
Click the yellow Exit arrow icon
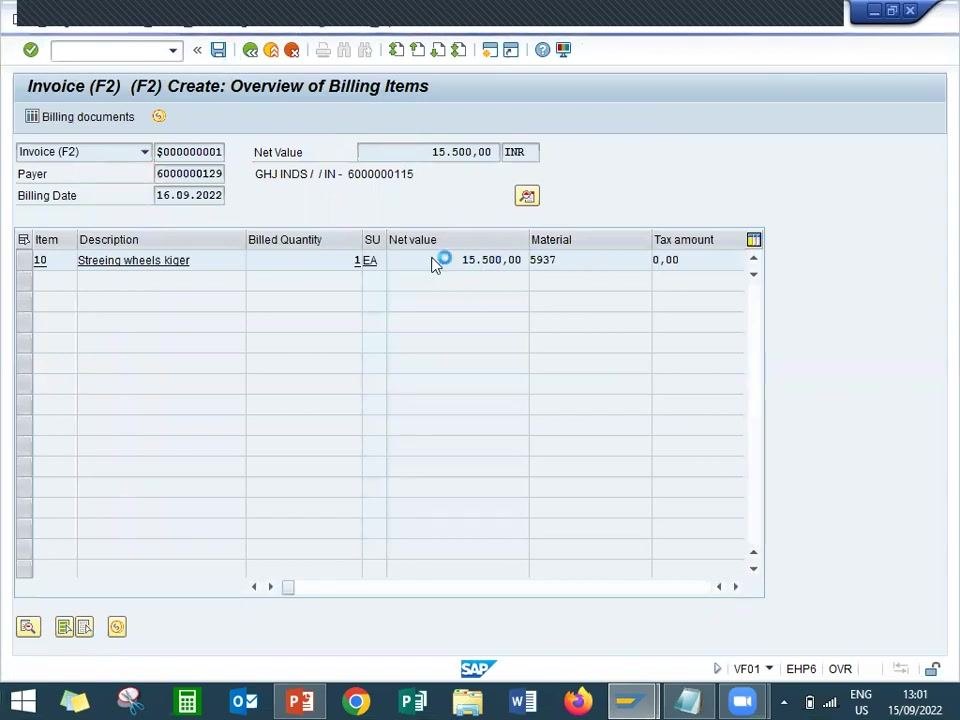pyautogui.click(x=271, y=50)
